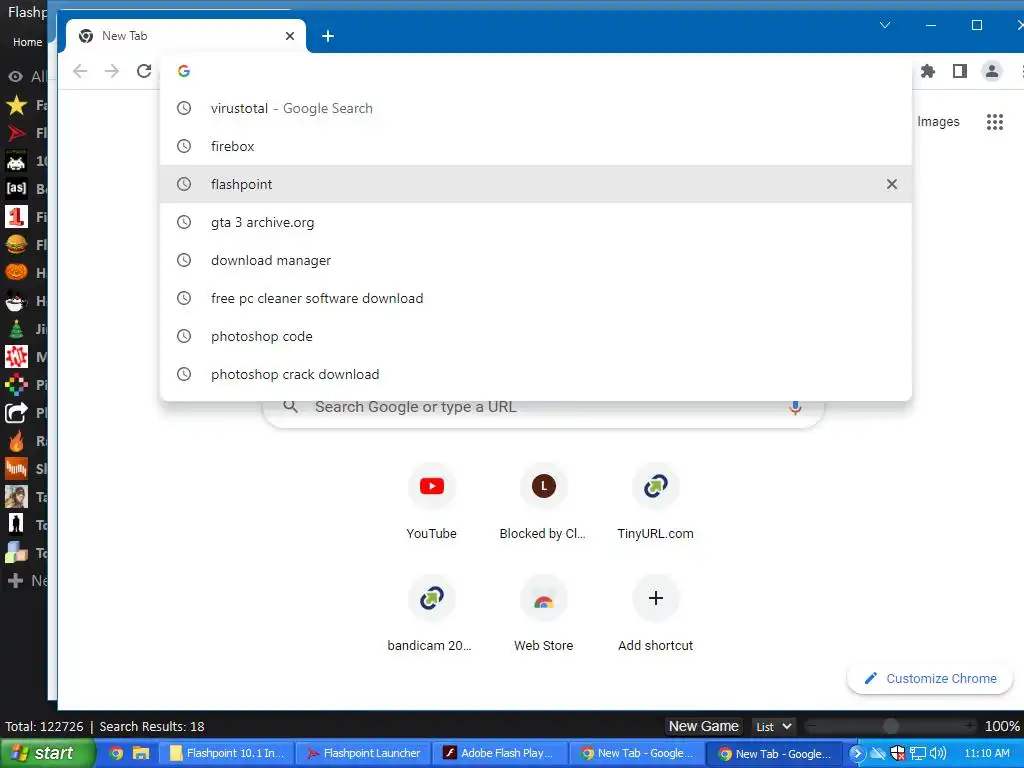Open the Web Store shortcut

coord(543,614)
